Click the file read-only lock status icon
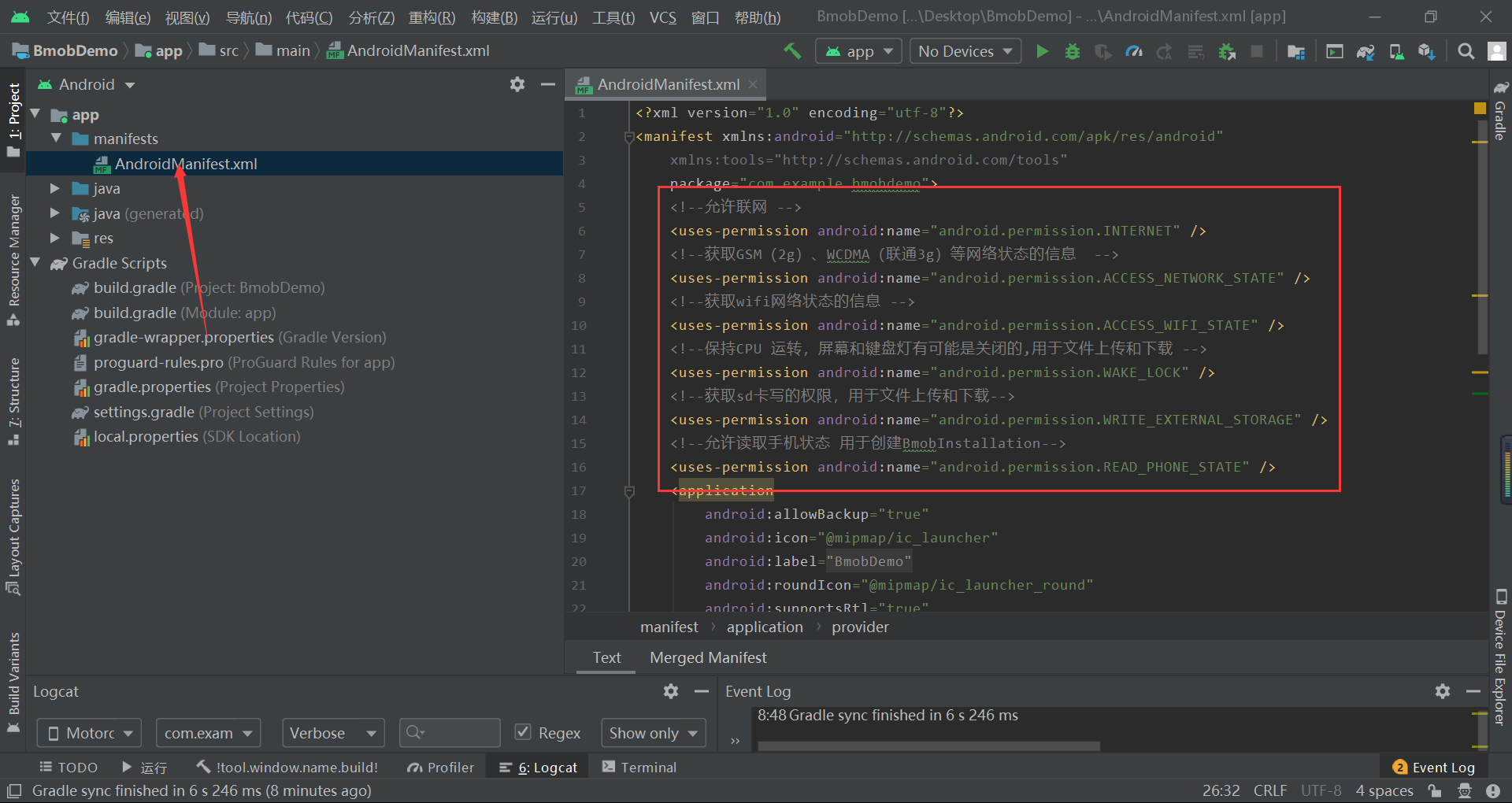Screen dimensions: 1512x803 (1434, 790)
